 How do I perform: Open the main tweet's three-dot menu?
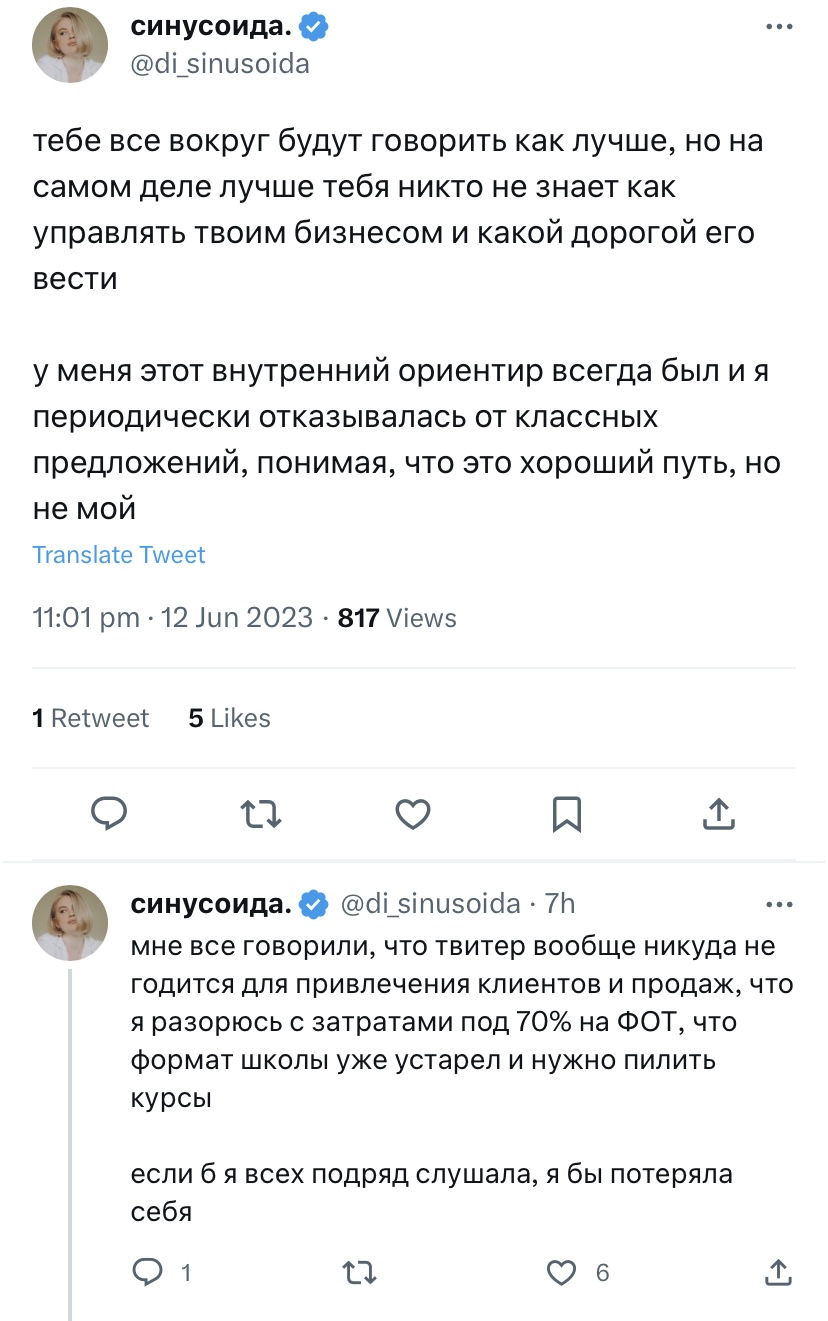pos(779,28)
